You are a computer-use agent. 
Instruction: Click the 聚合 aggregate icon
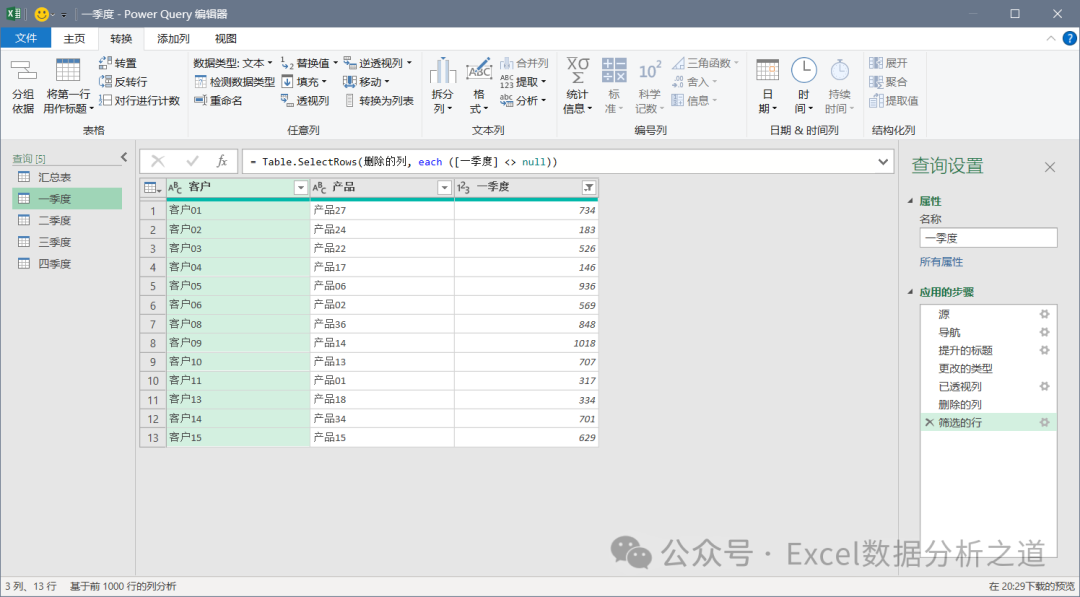point(875,82)
